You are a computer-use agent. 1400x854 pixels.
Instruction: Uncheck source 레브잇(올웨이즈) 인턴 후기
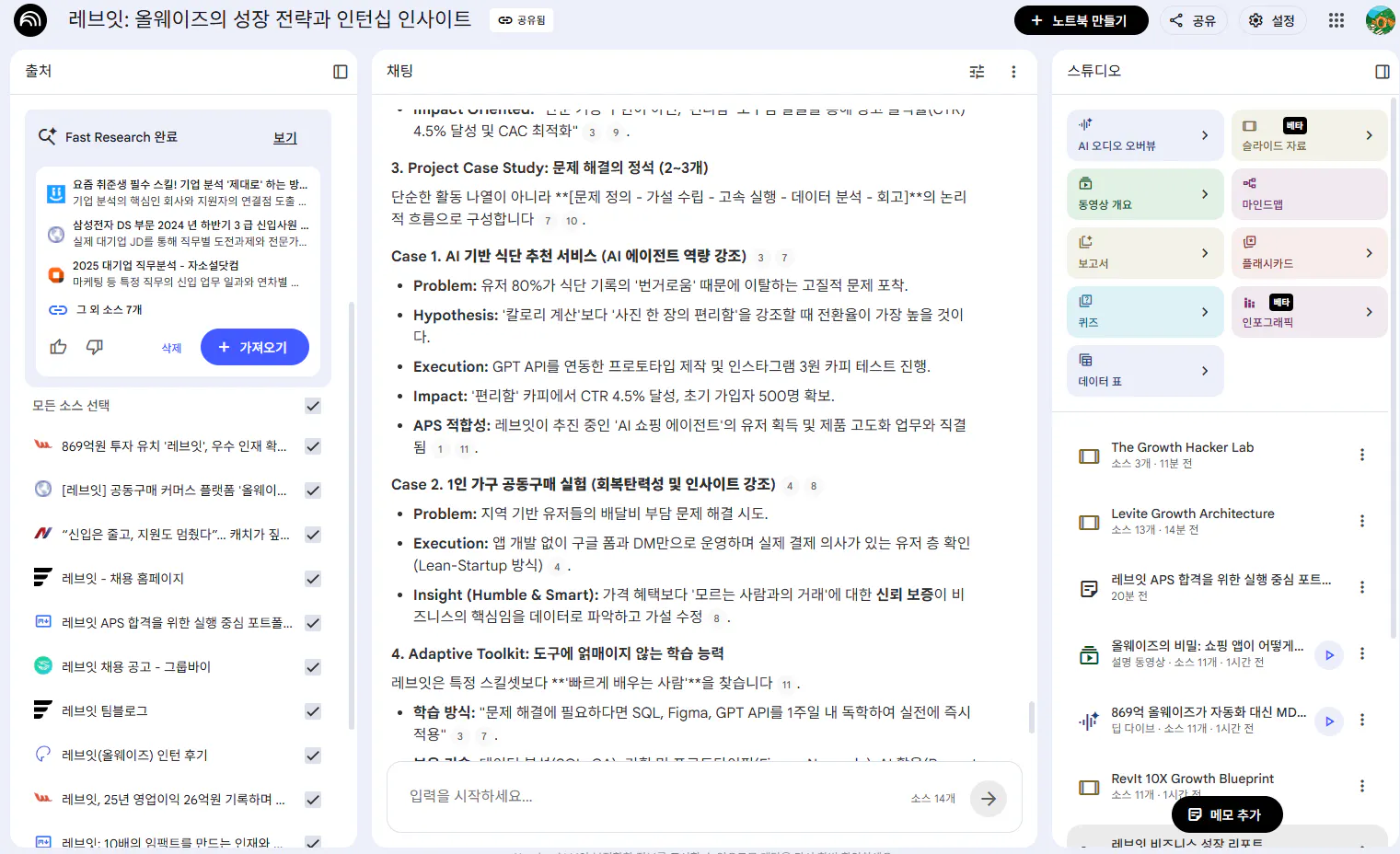point(313,756)
